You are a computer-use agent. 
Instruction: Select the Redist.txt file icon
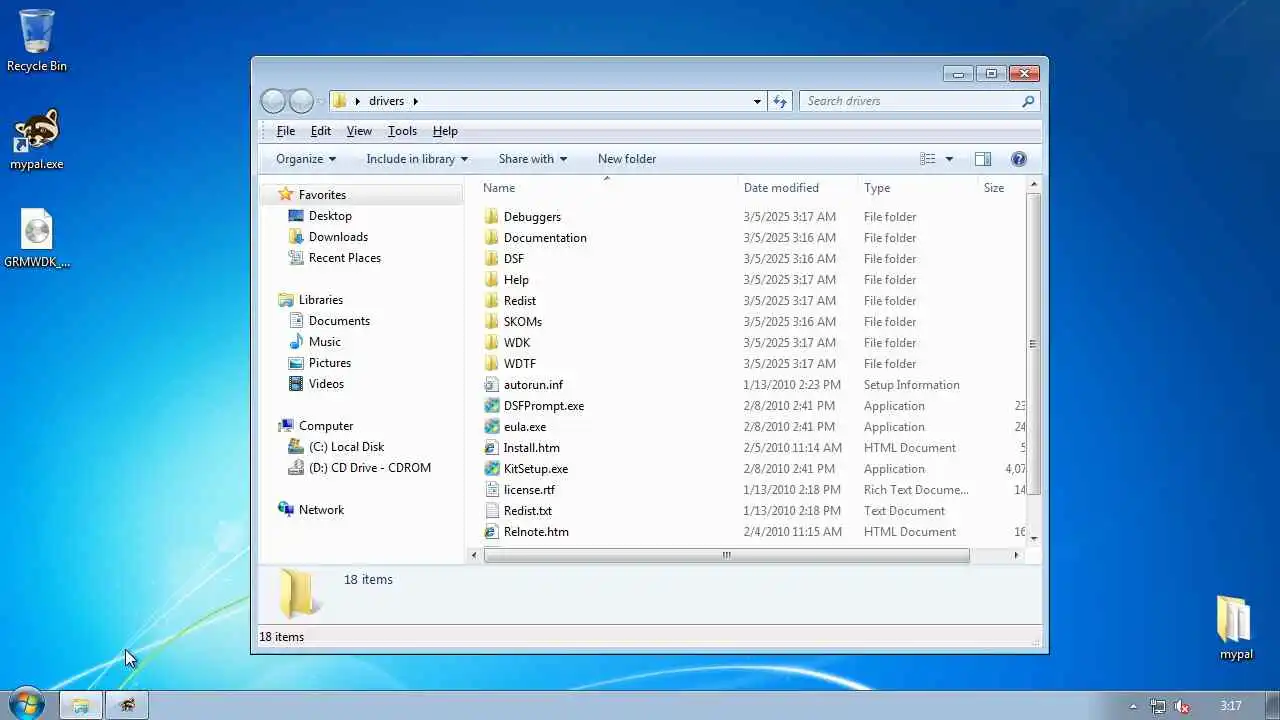tap(491, 511)
